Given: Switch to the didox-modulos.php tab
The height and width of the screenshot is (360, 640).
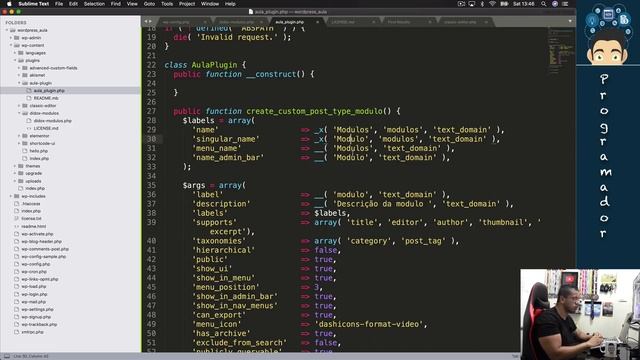Looking at the screenshot, I should tap(236, 22).
